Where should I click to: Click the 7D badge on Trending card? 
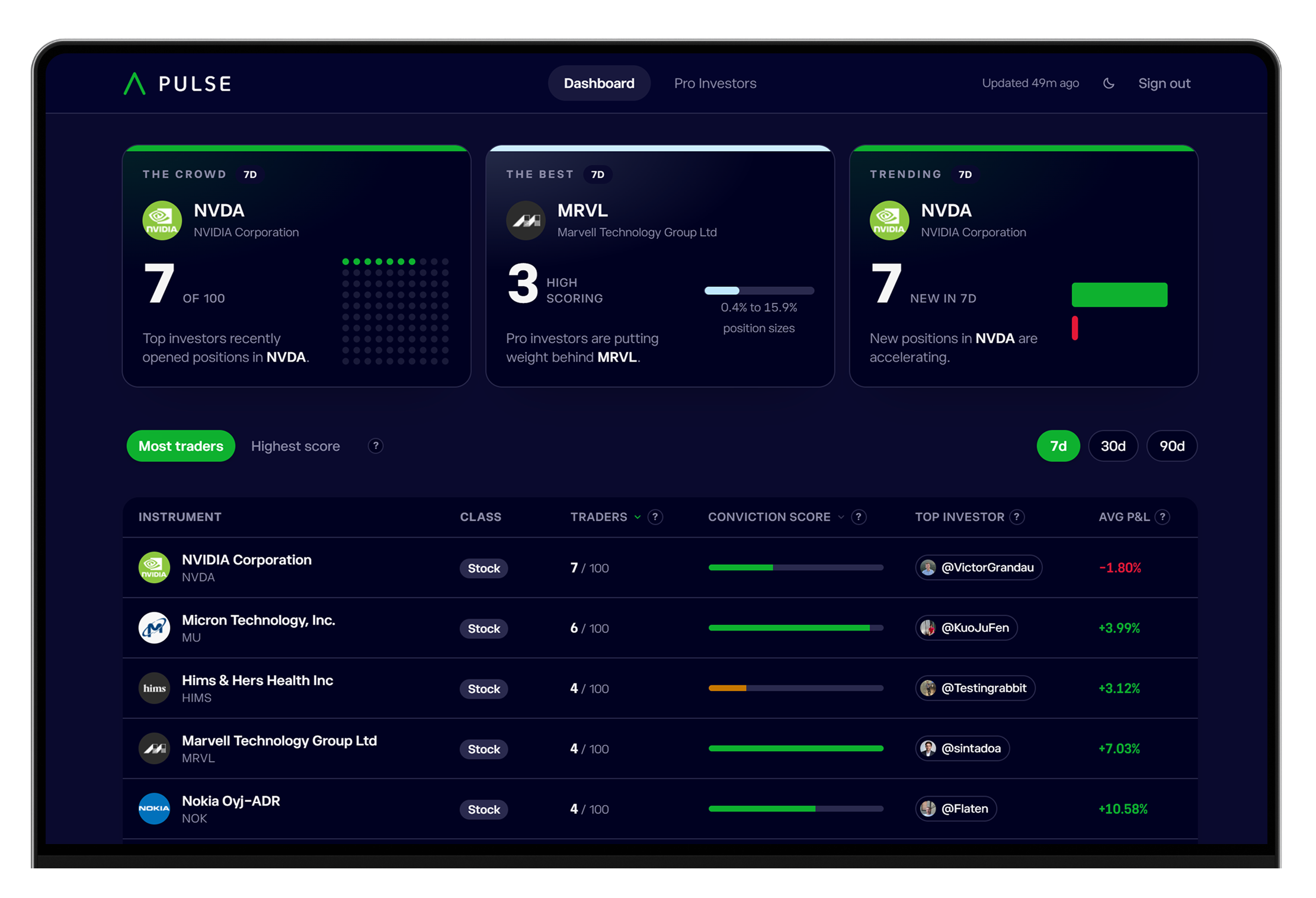coord(965,174)
